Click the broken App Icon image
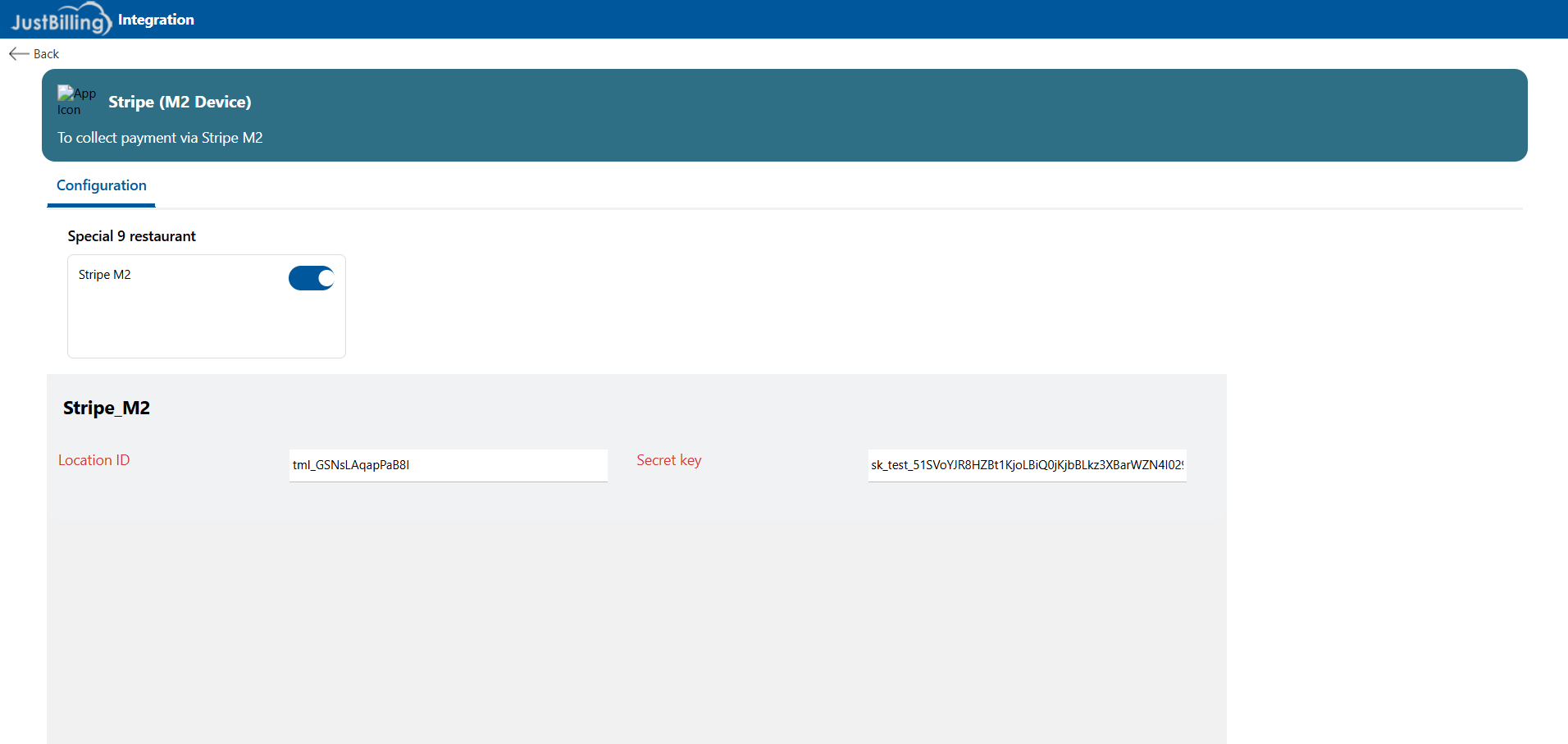This screenshot has width=1568, height=744. point(75,101)
